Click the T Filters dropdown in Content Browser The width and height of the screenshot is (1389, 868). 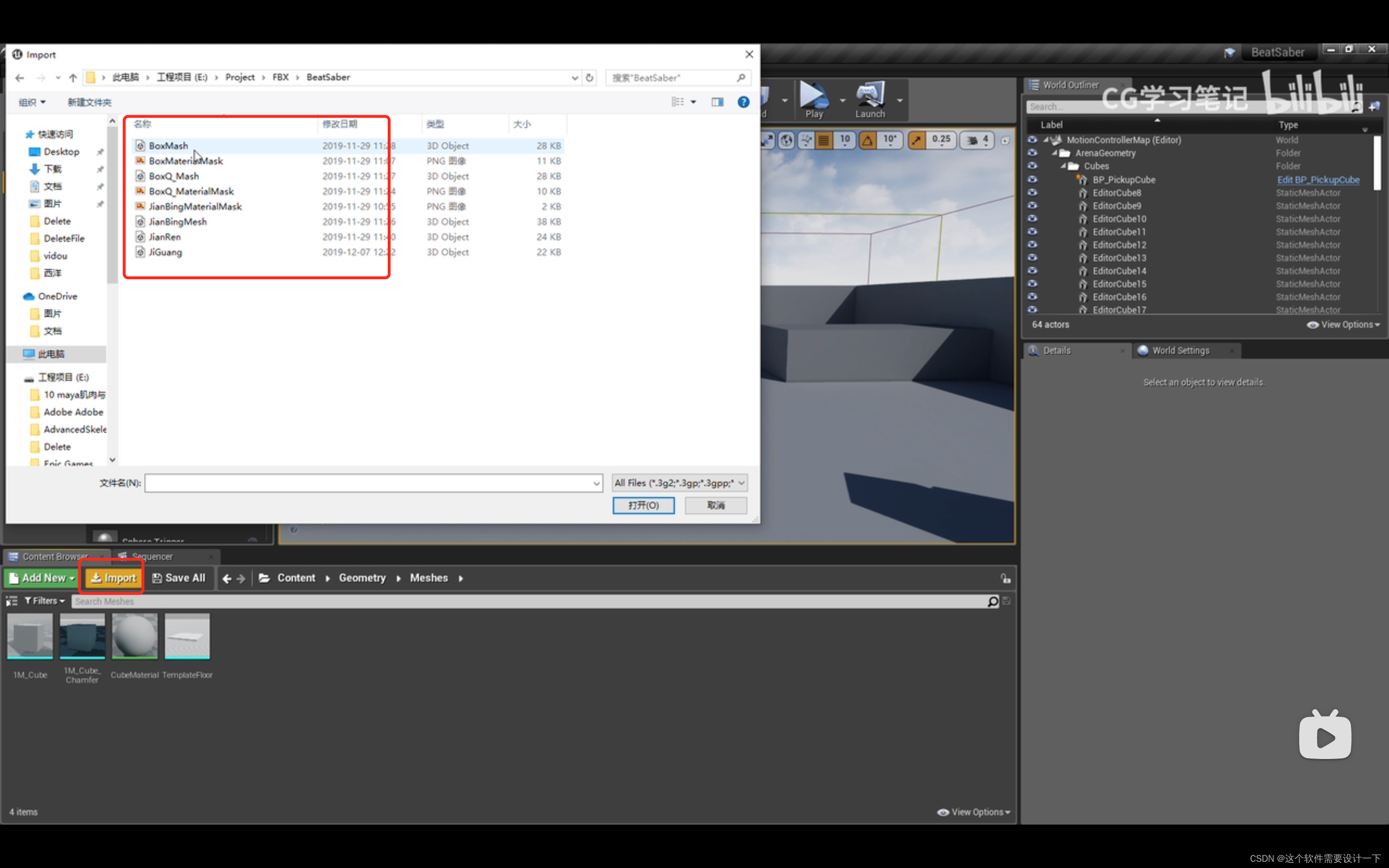tap(41, 601)
